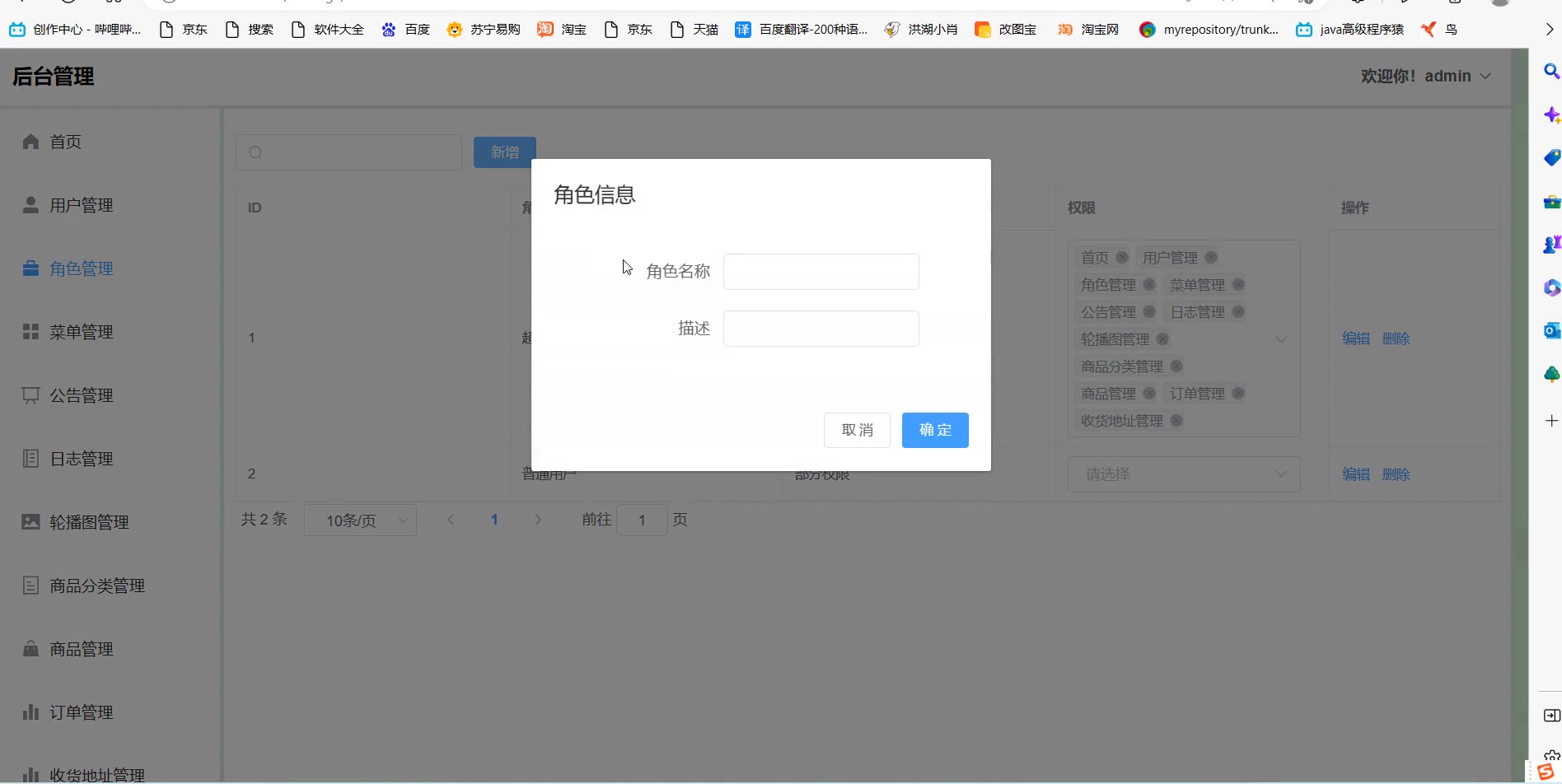Go to the previous page arrow
1562x784 pixels.
click(451, 520)
